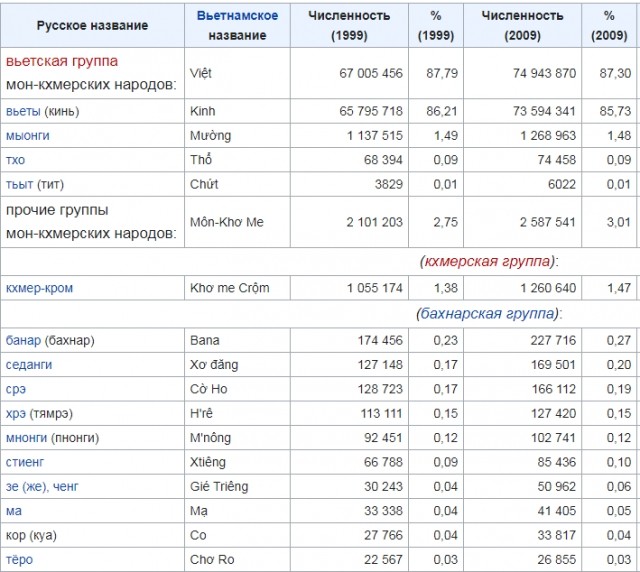Select the '% (2009)' column header
640x572 pixels.
[x=609, y=25]
